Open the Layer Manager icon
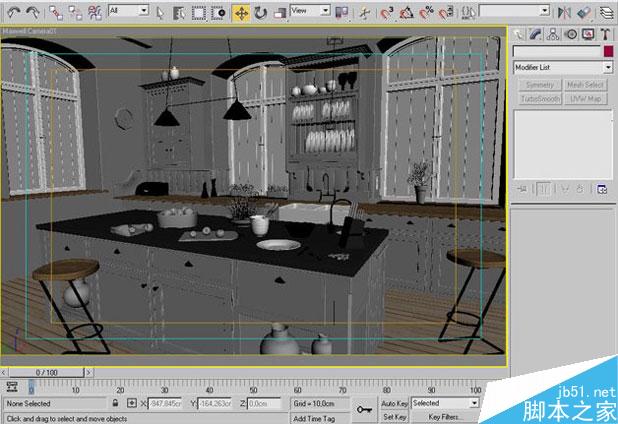Viewport: 618px width, 424px height. [x=607, y=13]
